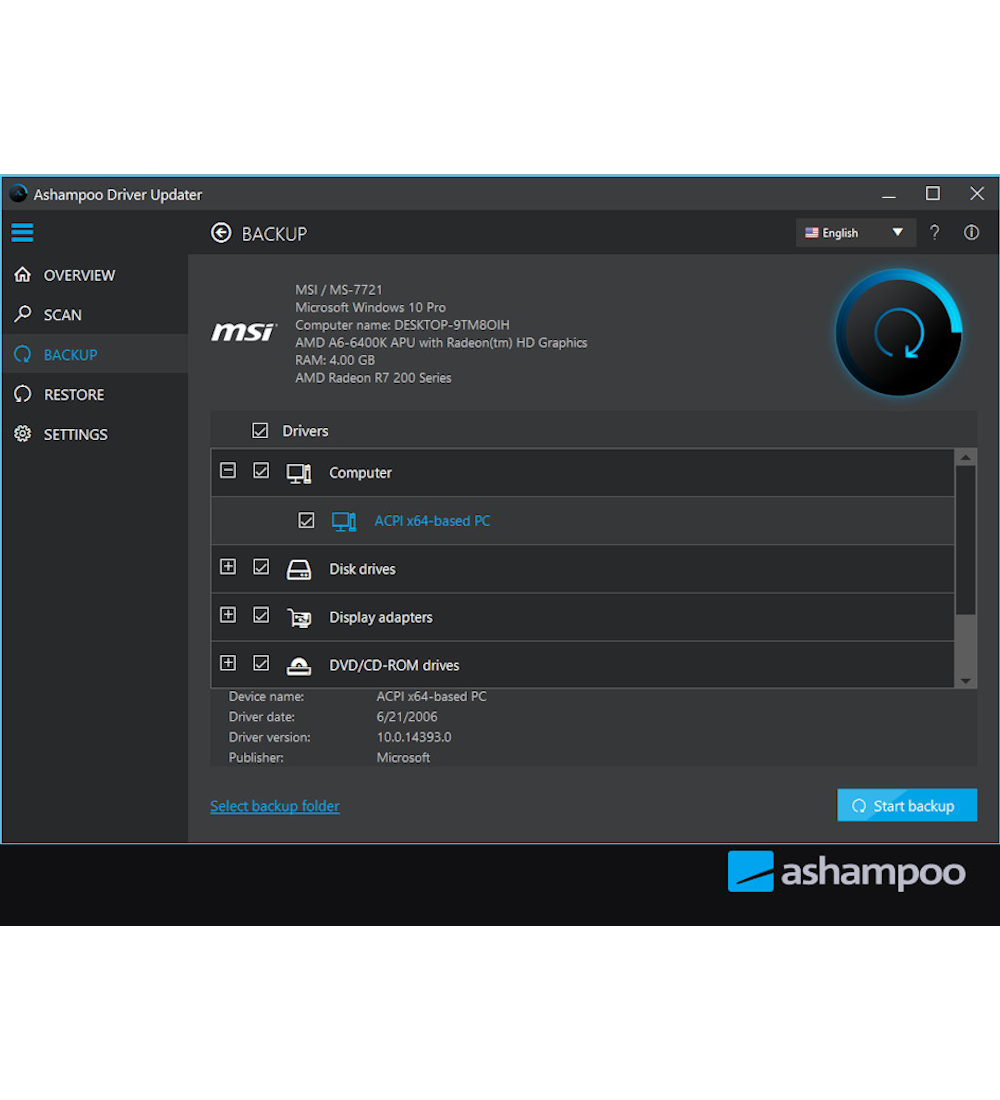Click the back arrow beside BACKUP title
The image size is (1000, 1100).
click(x=221, y=233)
